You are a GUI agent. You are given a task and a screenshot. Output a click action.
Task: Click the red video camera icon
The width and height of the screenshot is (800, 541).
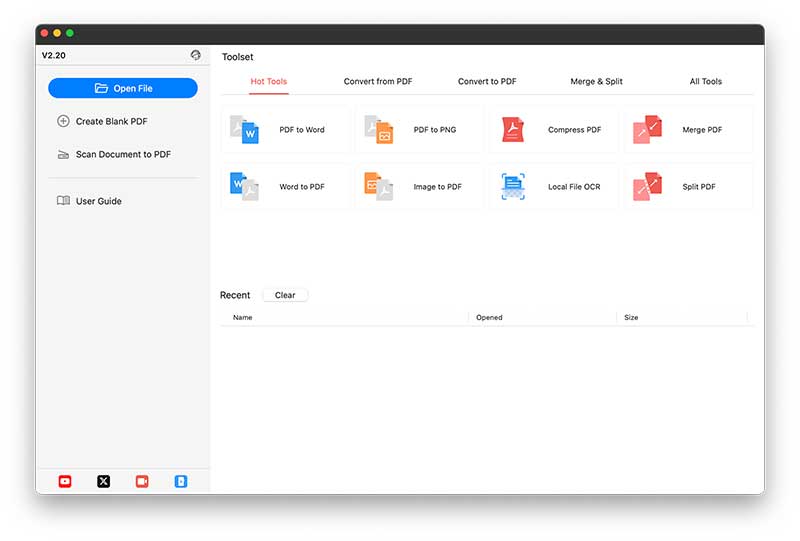(142, 481)
